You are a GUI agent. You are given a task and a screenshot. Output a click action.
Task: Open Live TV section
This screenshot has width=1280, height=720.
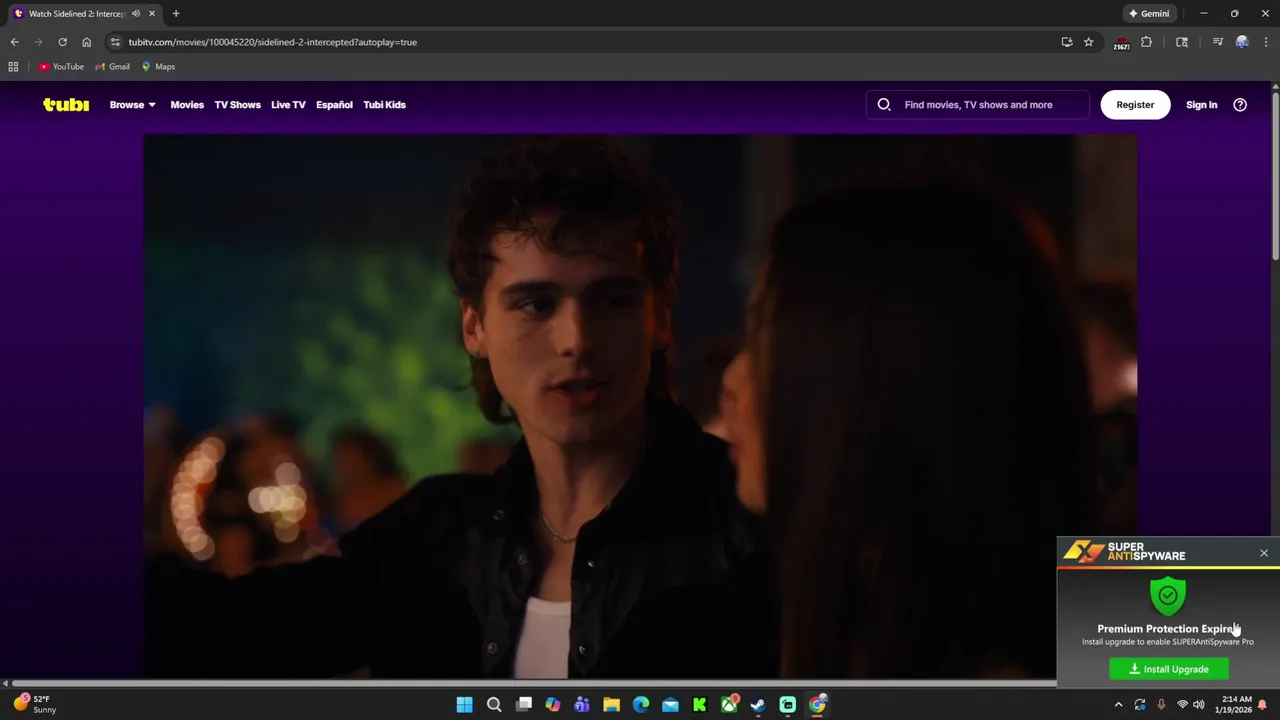click(288, 105)
